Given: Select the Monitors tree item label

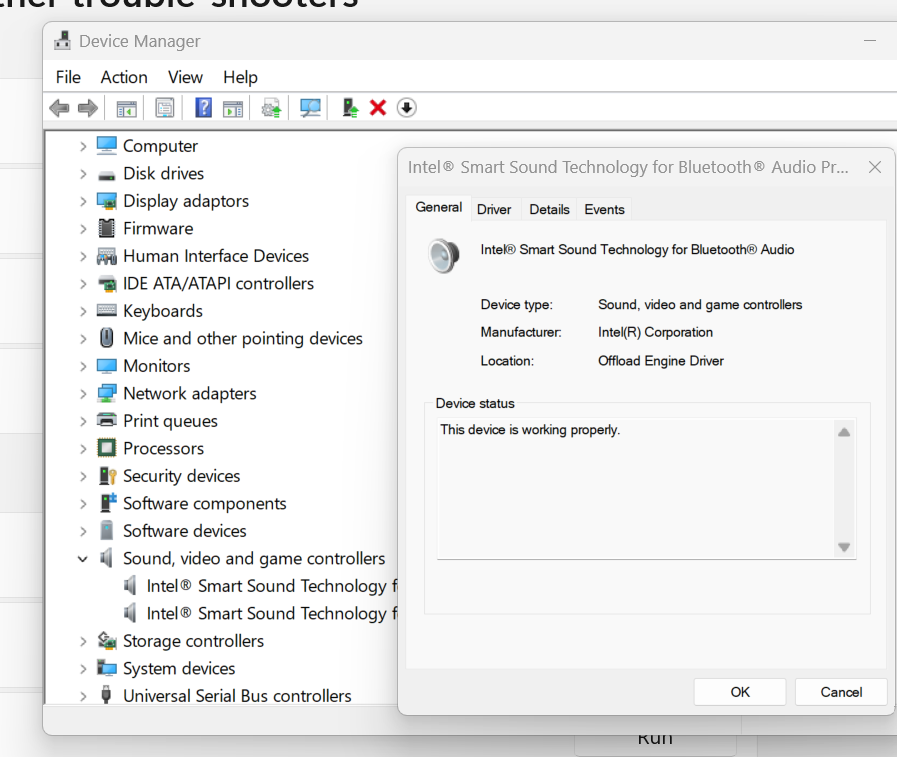Looking at the screenshot, I should pyautogui.click(x=157, y=366).
